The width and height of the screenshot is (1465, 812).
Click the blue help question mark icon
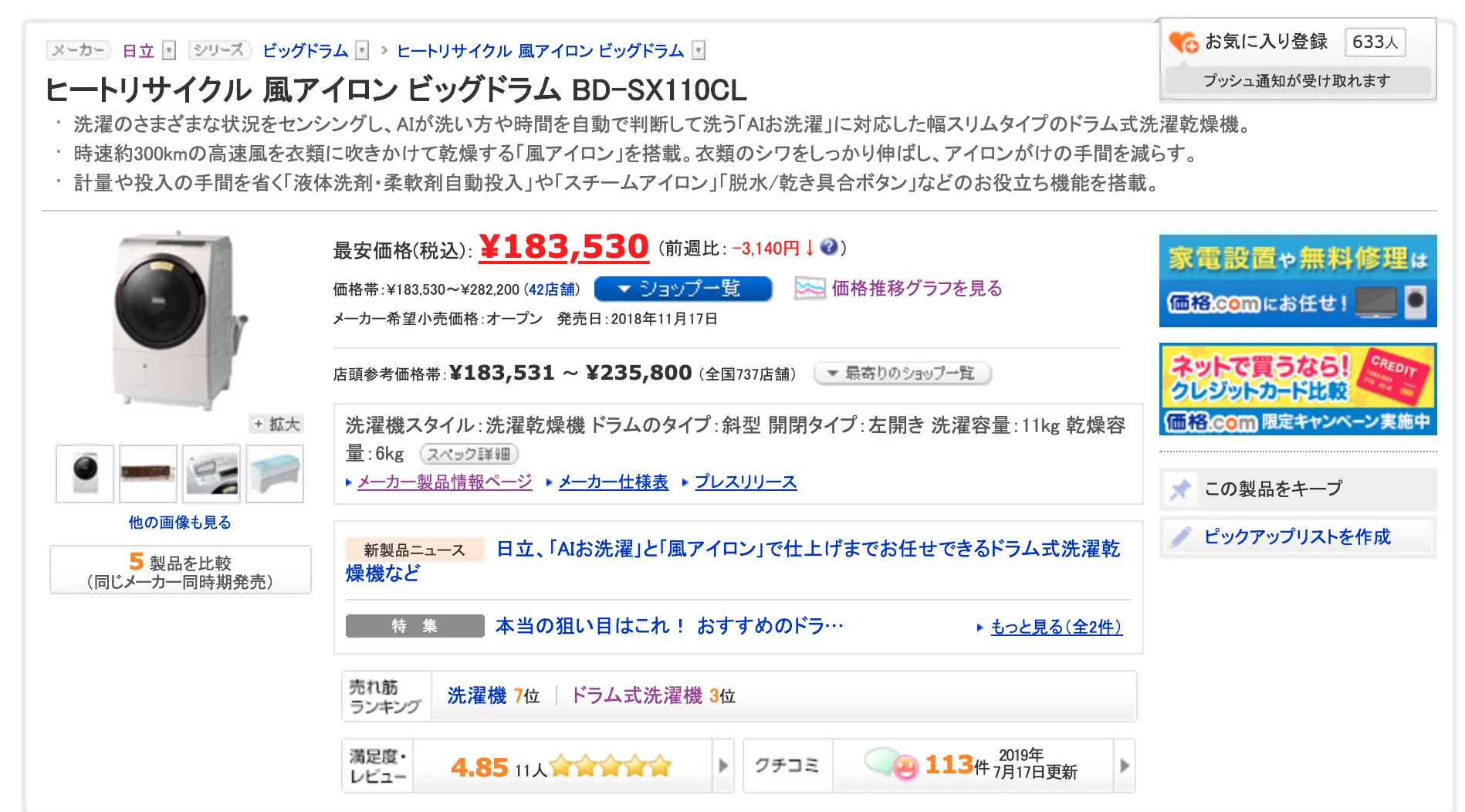coord(829,247)
